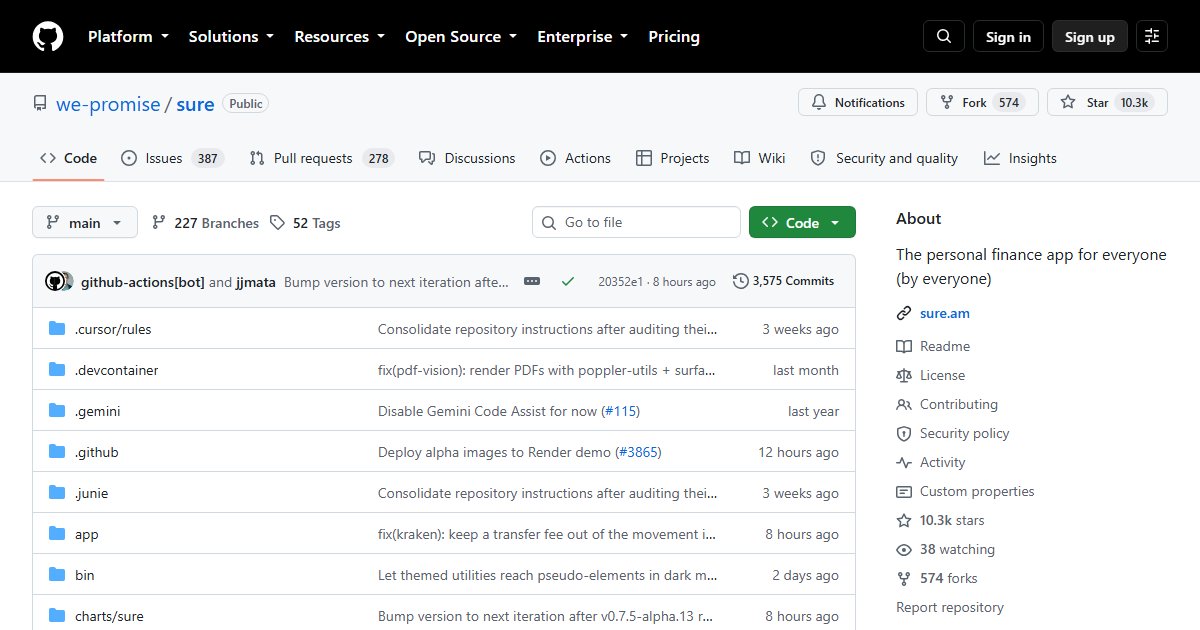Open the main branch selector dropdown
The image size is (1200, 630).
(85, 223)
